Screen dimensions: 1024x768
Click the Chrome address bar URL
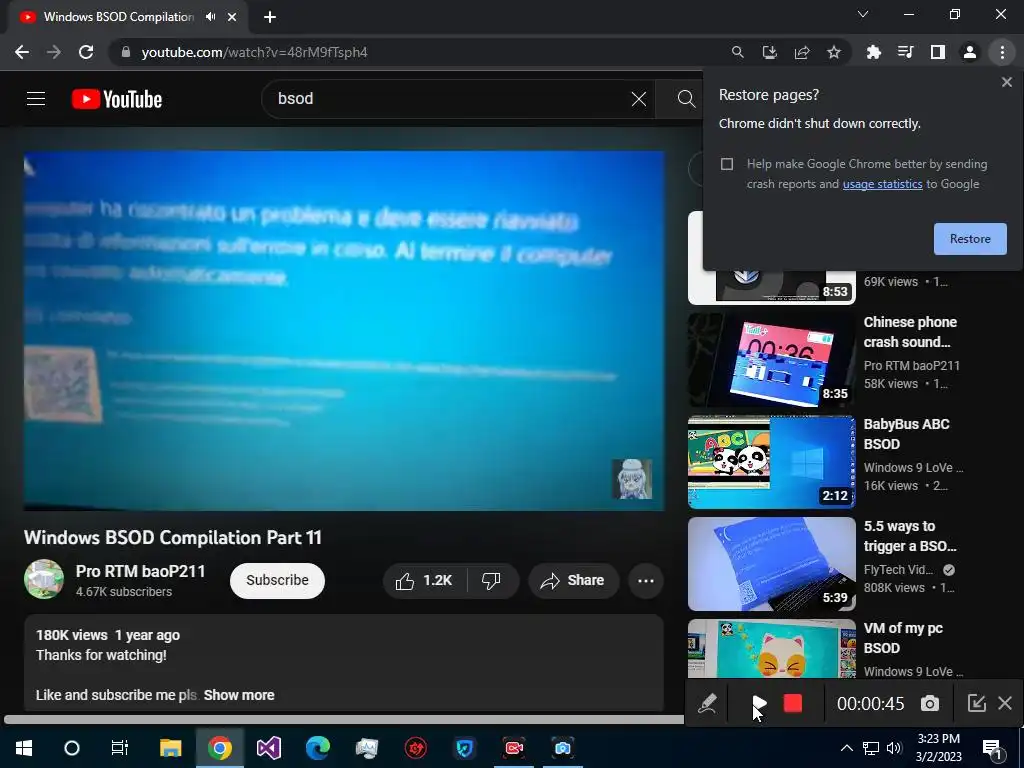point(255,52)
